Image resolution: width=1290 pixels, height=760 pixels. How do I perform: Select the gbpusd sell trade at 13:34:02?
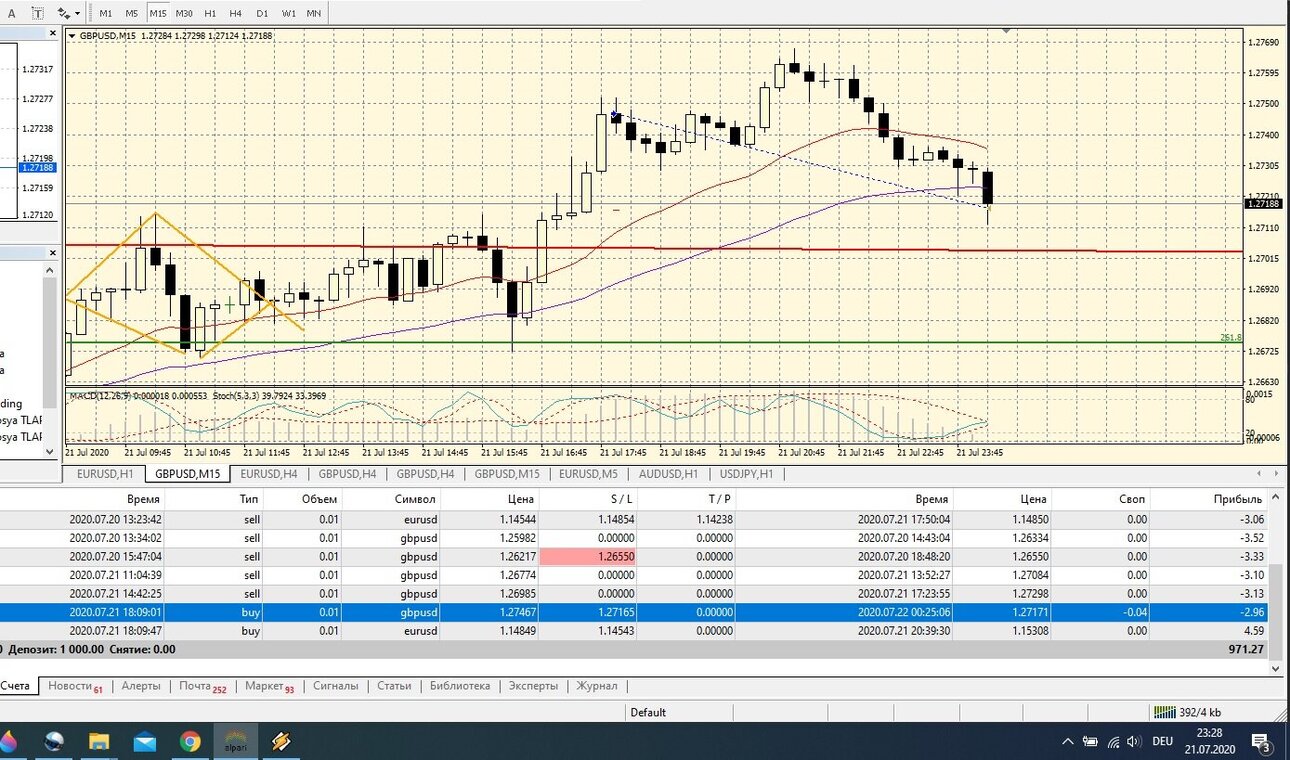[x=634, y=538]
